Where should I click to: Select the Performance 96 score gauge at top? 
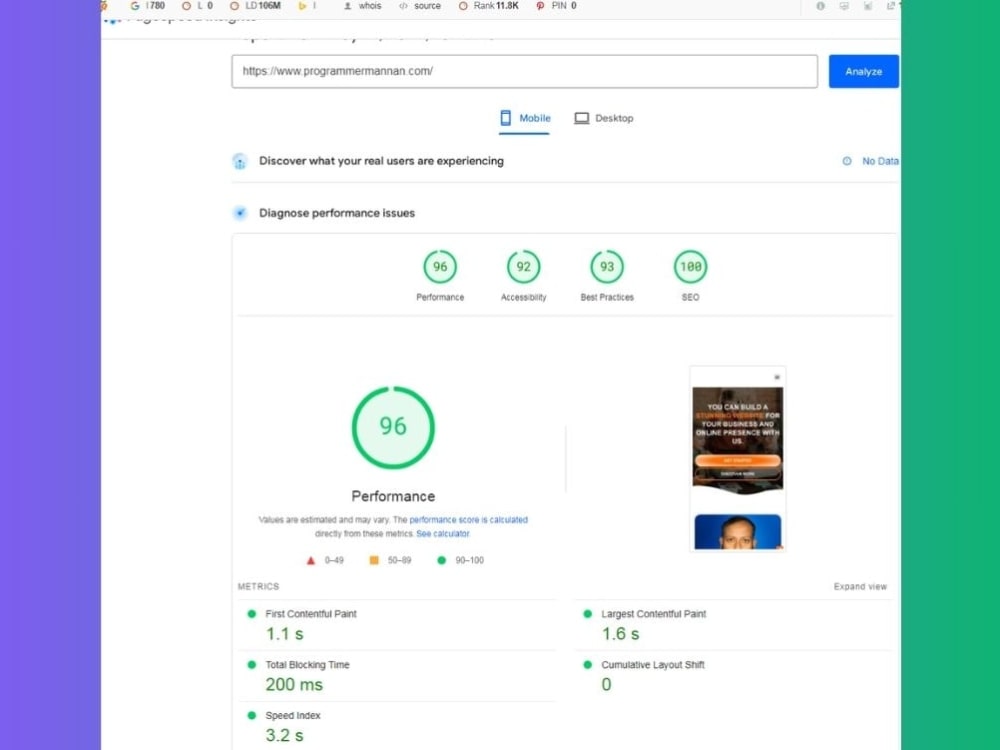click(x=440, y=267)
